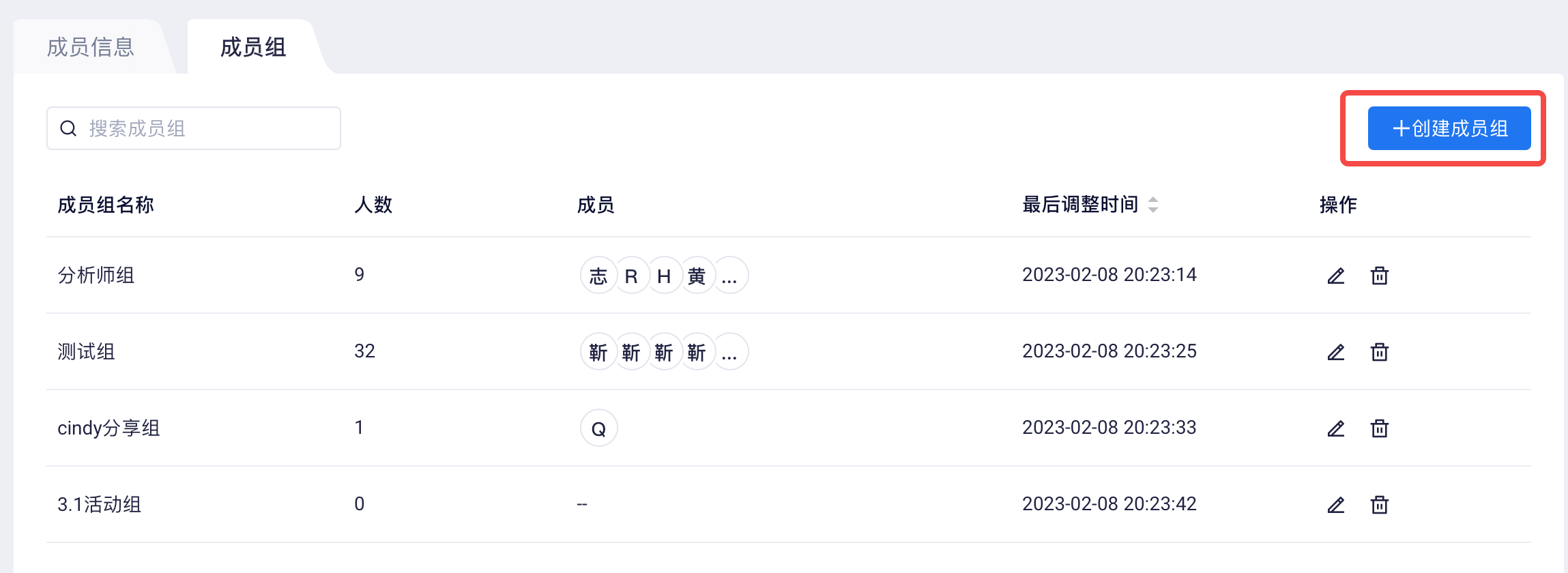Viewport: 1568px width, 573px height.
Task: Click the 志 member avatar
Action: pyautogui.click(x=598, y=276)
